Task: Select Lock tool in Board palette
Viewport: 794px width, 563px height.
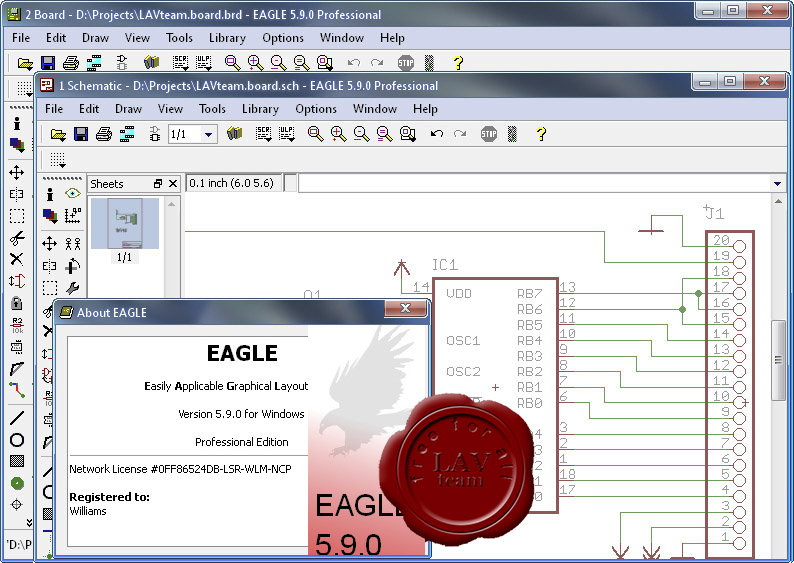Action: [17, 303]
